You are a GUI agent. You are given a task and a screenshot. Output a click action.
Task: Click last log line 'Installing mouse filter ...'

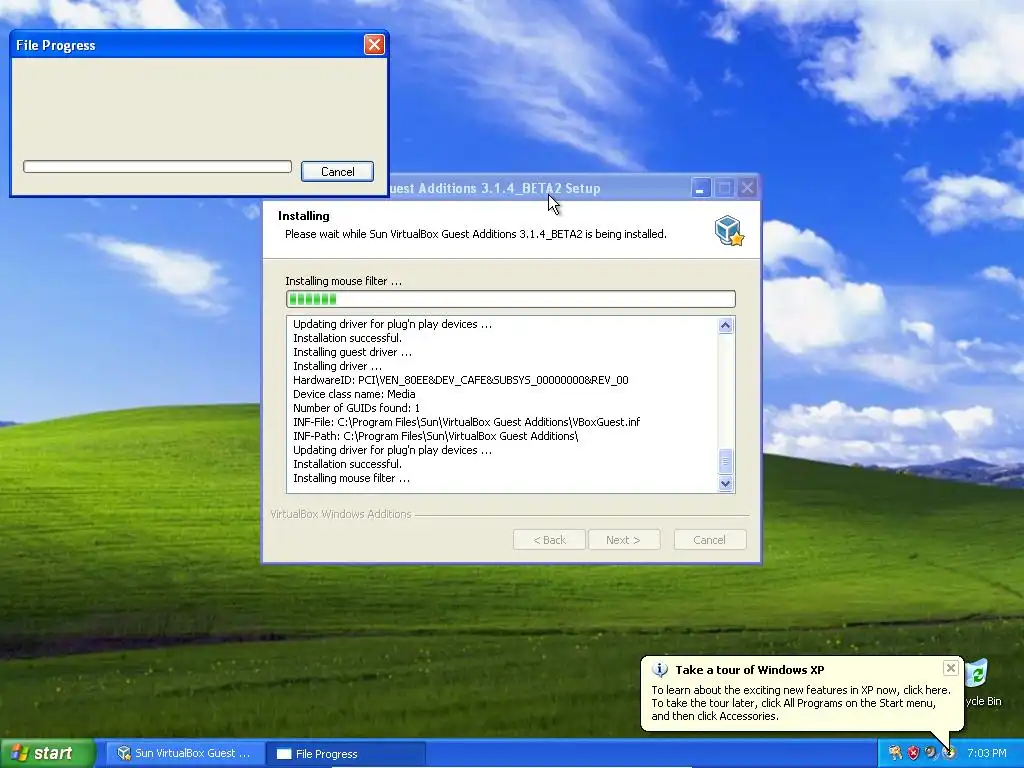351,478
